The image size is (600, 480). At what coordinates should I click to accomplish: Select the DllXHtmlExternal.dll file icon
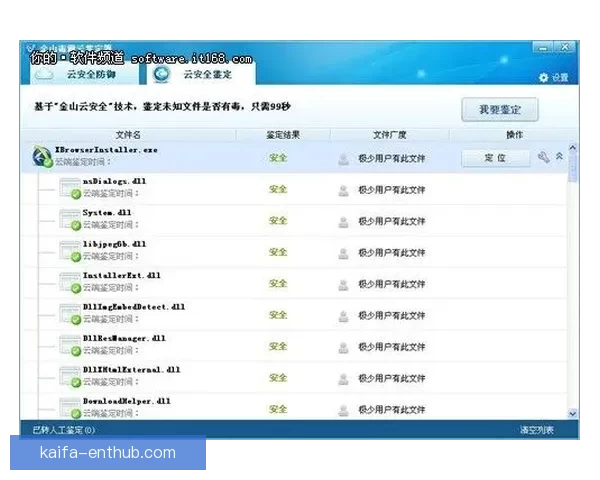[x=70, y=377]
